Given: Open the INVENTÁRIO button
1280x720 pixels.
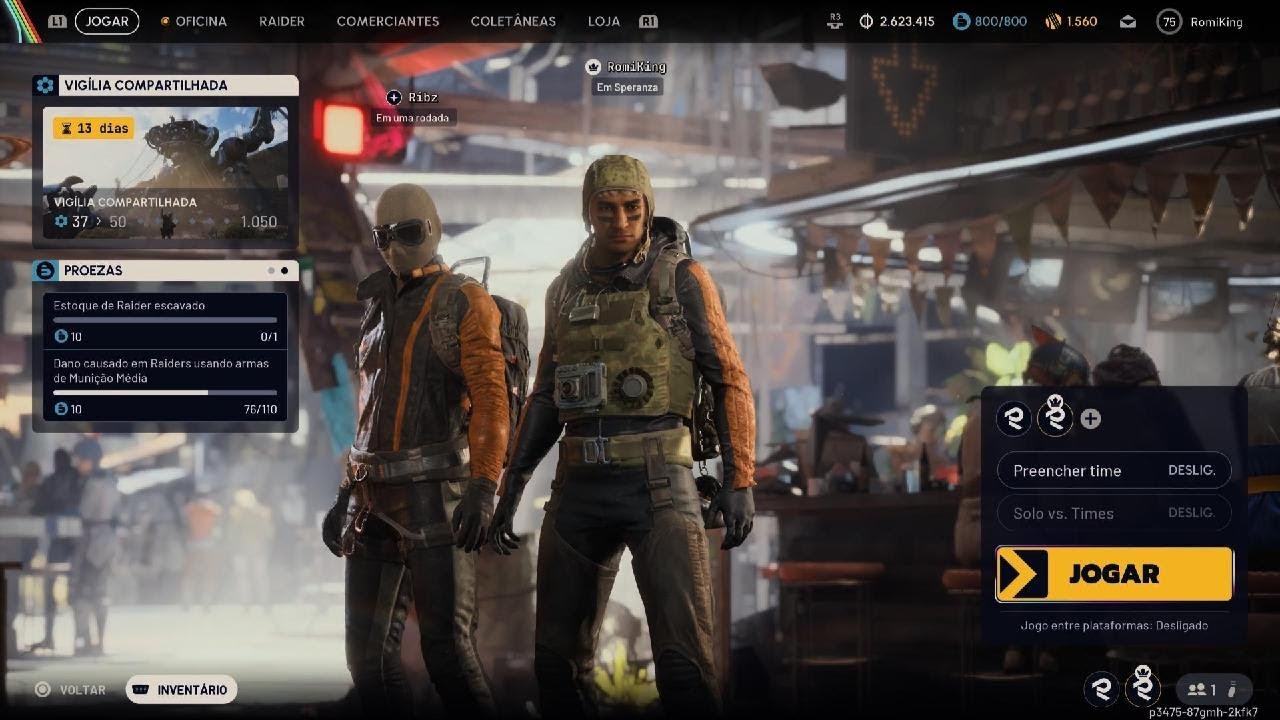Looking at the screenshot, I should point(181,690).
